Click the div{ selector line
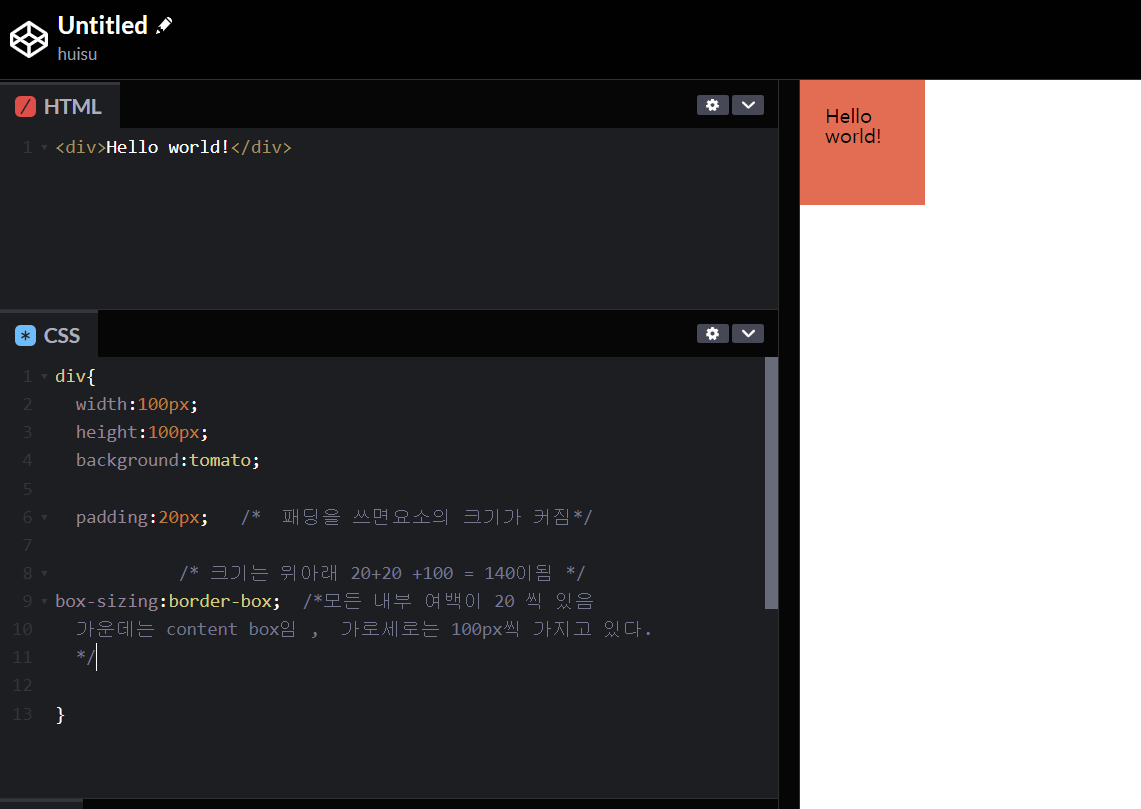 point(75,376)
